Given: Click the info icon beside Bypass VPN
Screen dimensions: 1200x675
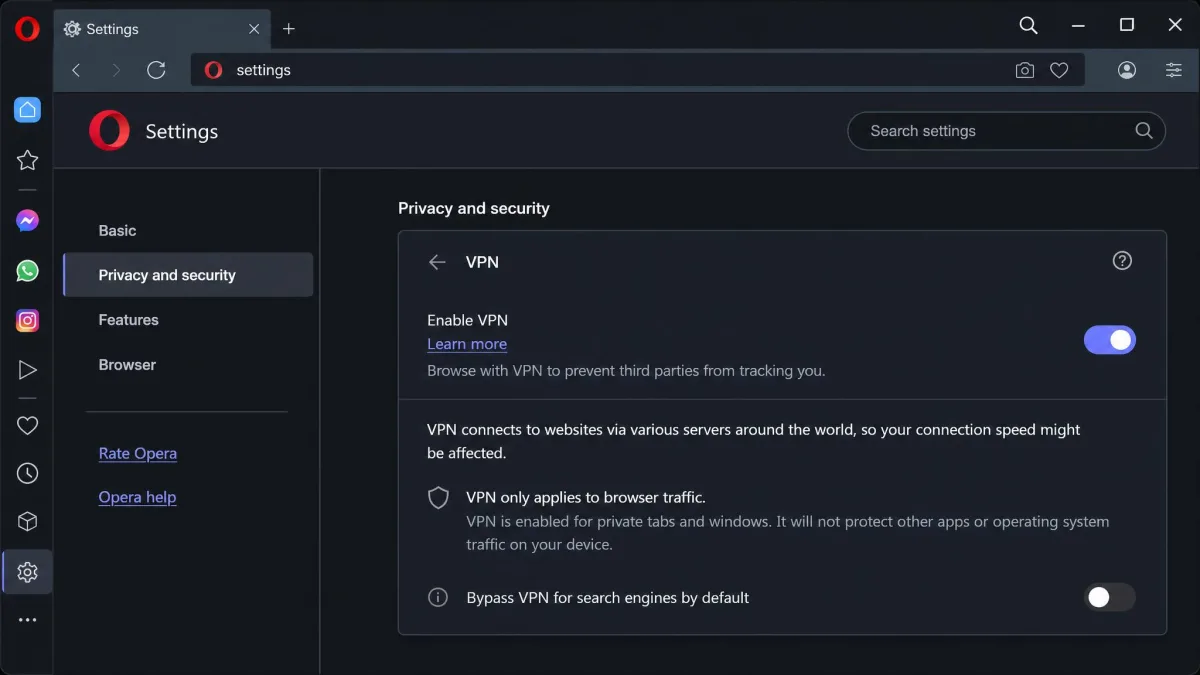Looking at the screenshot, I should pos(438,598).
